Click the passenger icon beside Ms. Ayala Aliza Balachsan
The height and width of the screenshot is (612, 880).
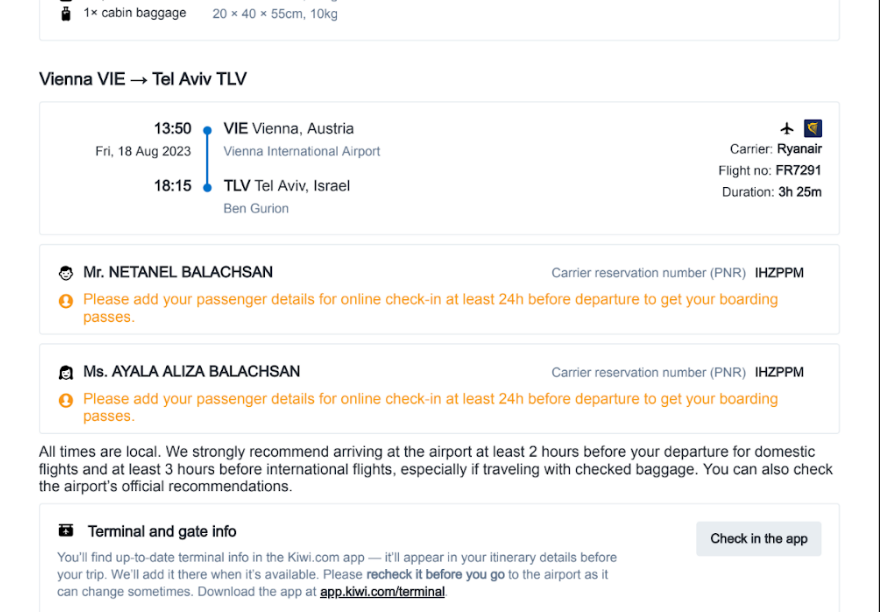click(66, 372)
